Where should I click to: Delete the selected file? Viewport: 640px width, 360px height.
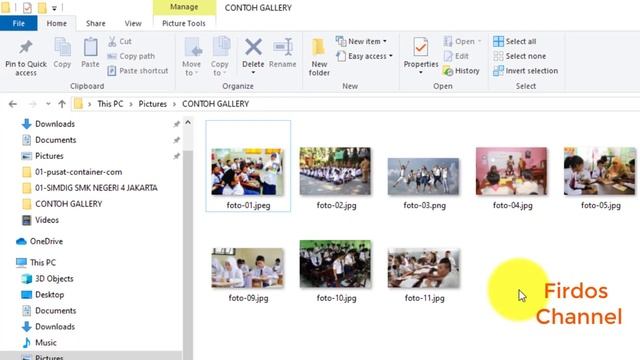coord(253,52)
